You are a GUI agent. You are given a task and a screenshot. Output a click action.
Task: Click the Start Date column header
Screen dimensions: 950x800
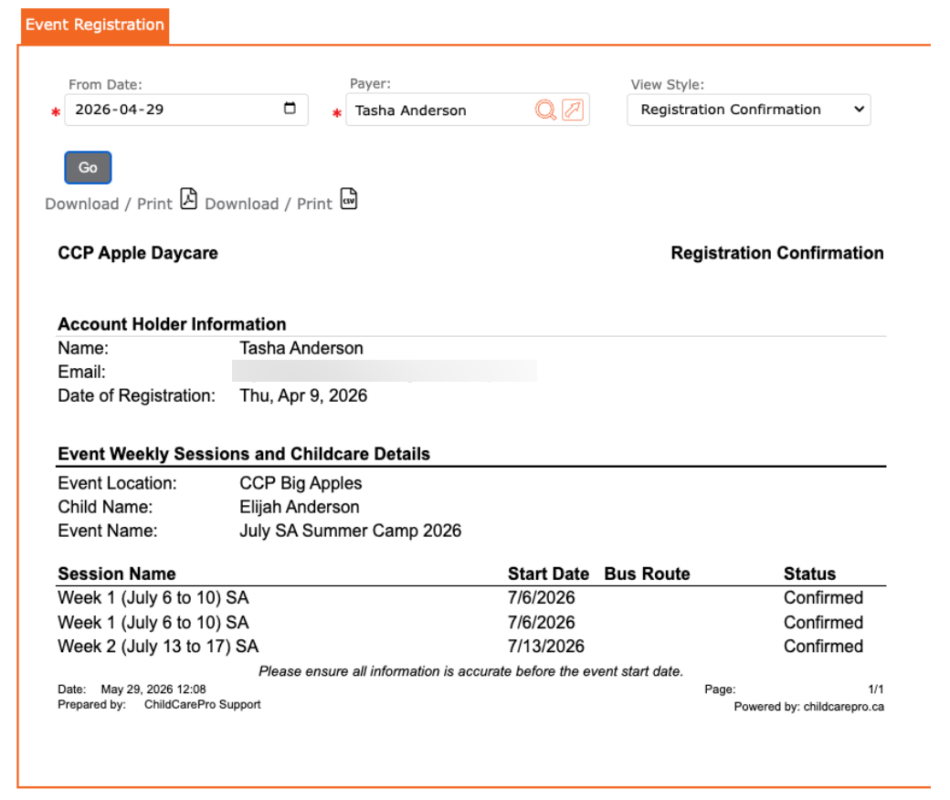coord(548,574)
